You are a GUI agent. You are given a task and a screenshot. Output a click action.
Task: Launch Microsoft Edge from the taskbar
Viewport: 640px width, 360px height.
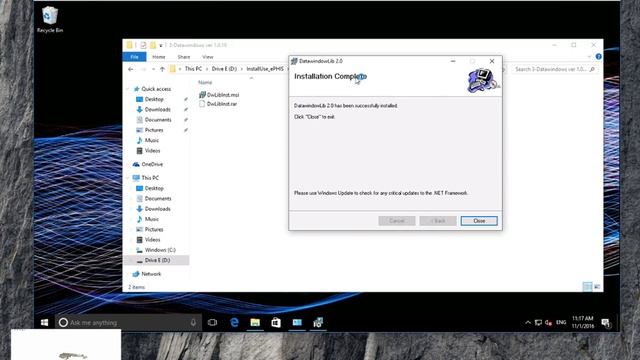pos(234,322)
